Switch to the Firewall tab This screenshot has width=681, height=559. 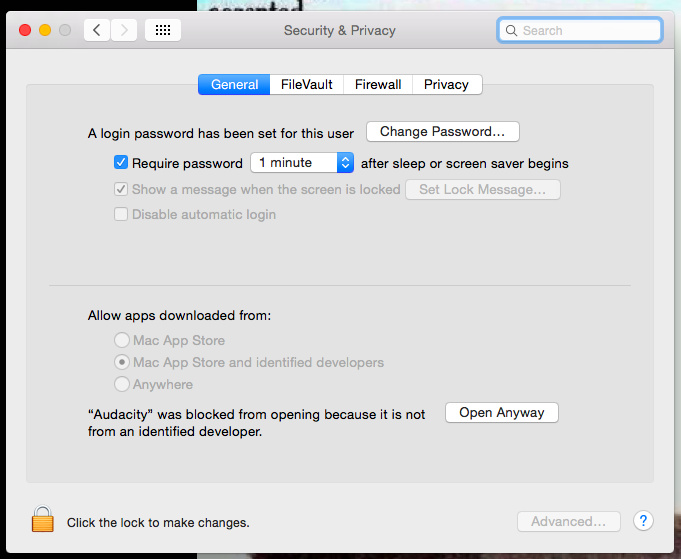pos(378,85)
